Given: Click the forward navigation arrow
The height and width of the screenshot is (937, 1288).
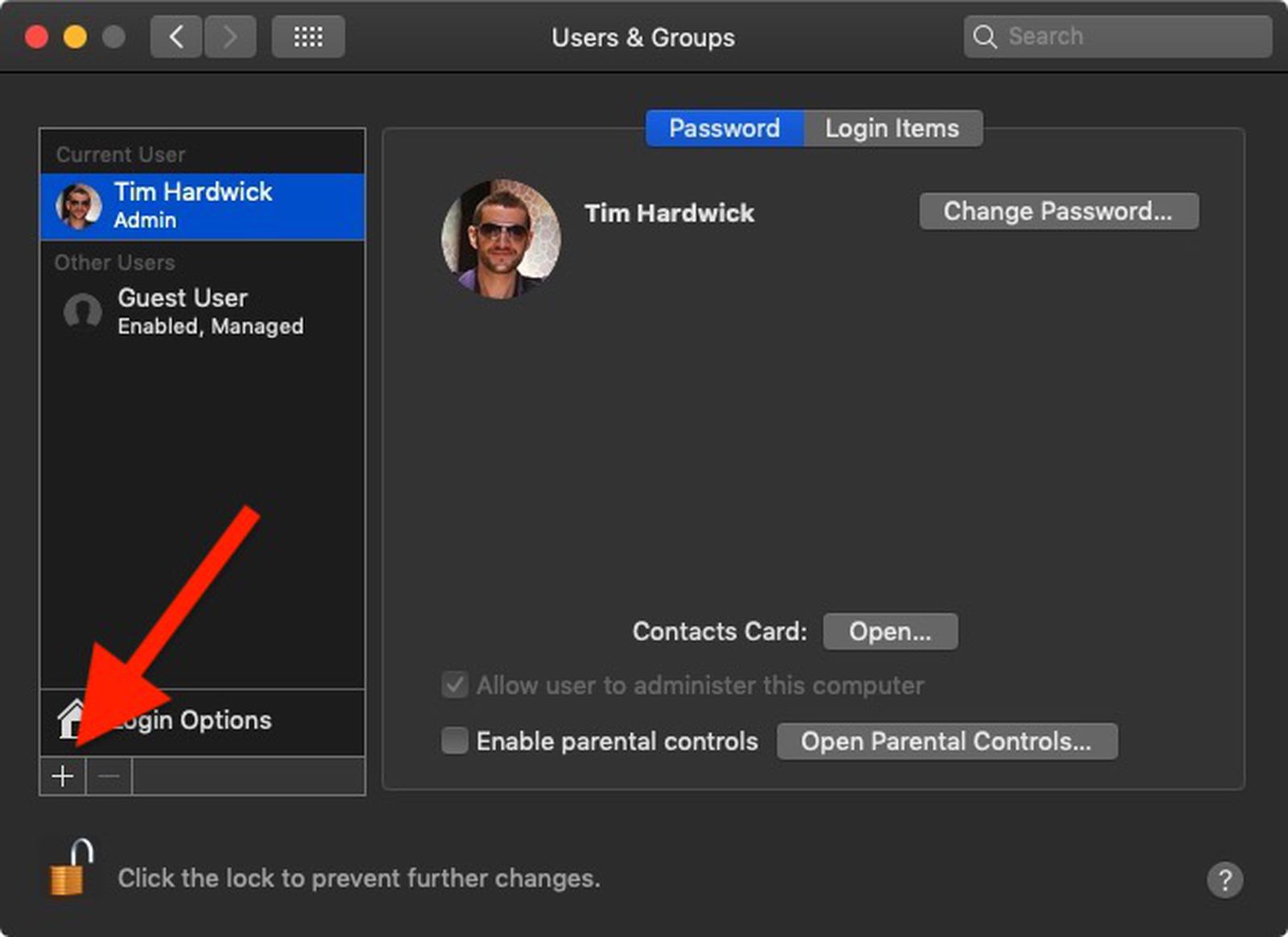Looking at the screenshot, I should [230, 36].
